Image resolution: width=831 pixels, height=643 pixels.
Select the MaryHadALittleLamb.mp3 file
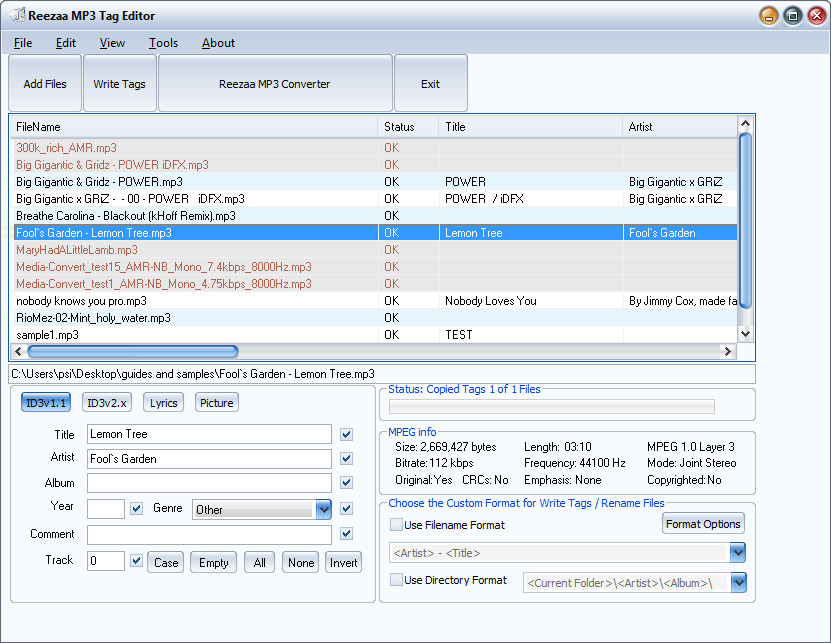(374, 250)
